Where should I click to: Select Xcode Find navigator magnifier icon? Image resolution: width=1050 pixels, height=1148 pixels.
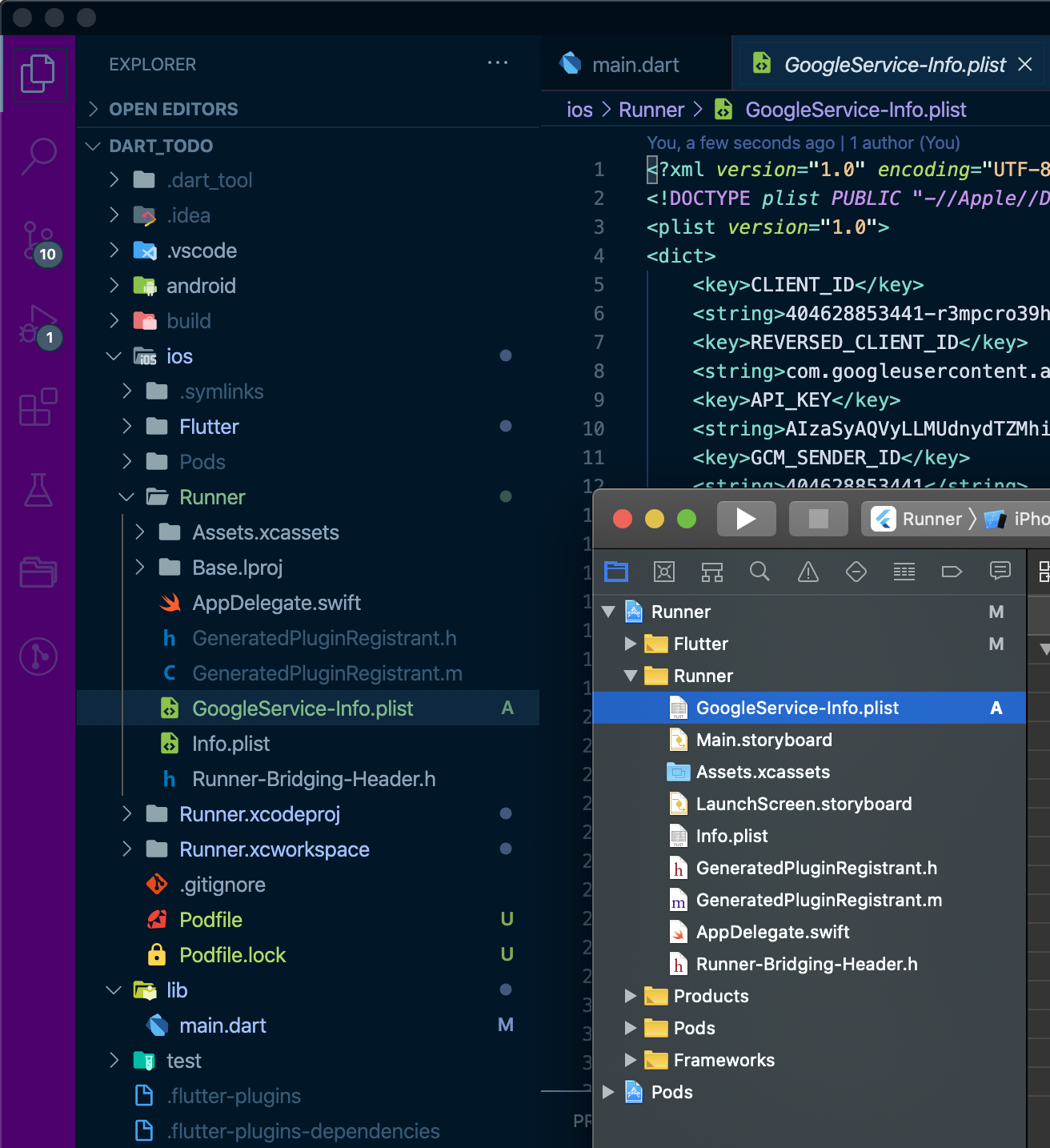[759, 572]
